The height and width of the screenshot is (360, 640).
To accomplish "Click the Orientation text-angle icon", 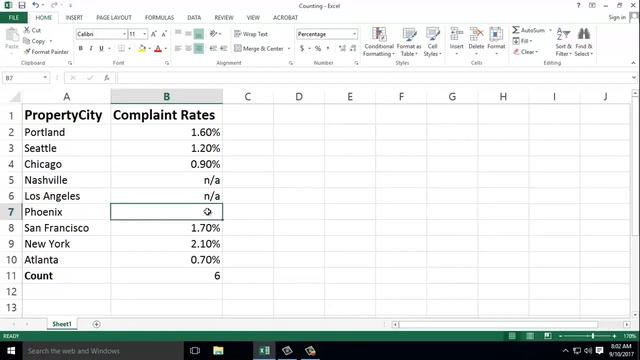I will click(213, 34).
